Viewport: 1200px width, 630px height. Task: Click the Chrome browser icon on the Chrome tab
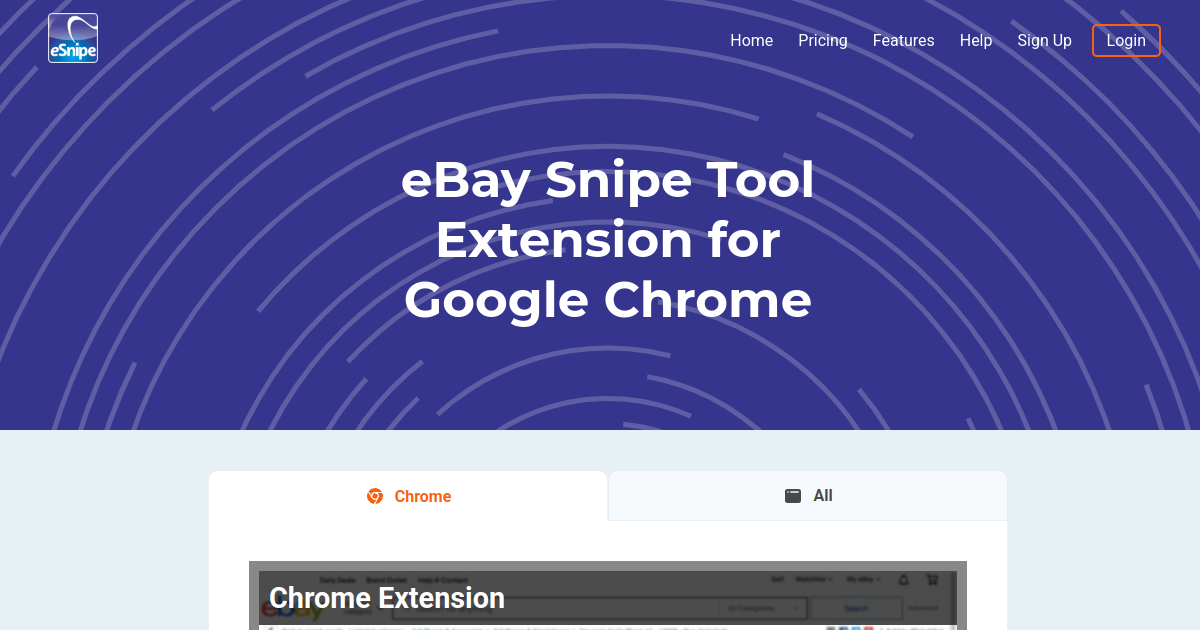374,496
